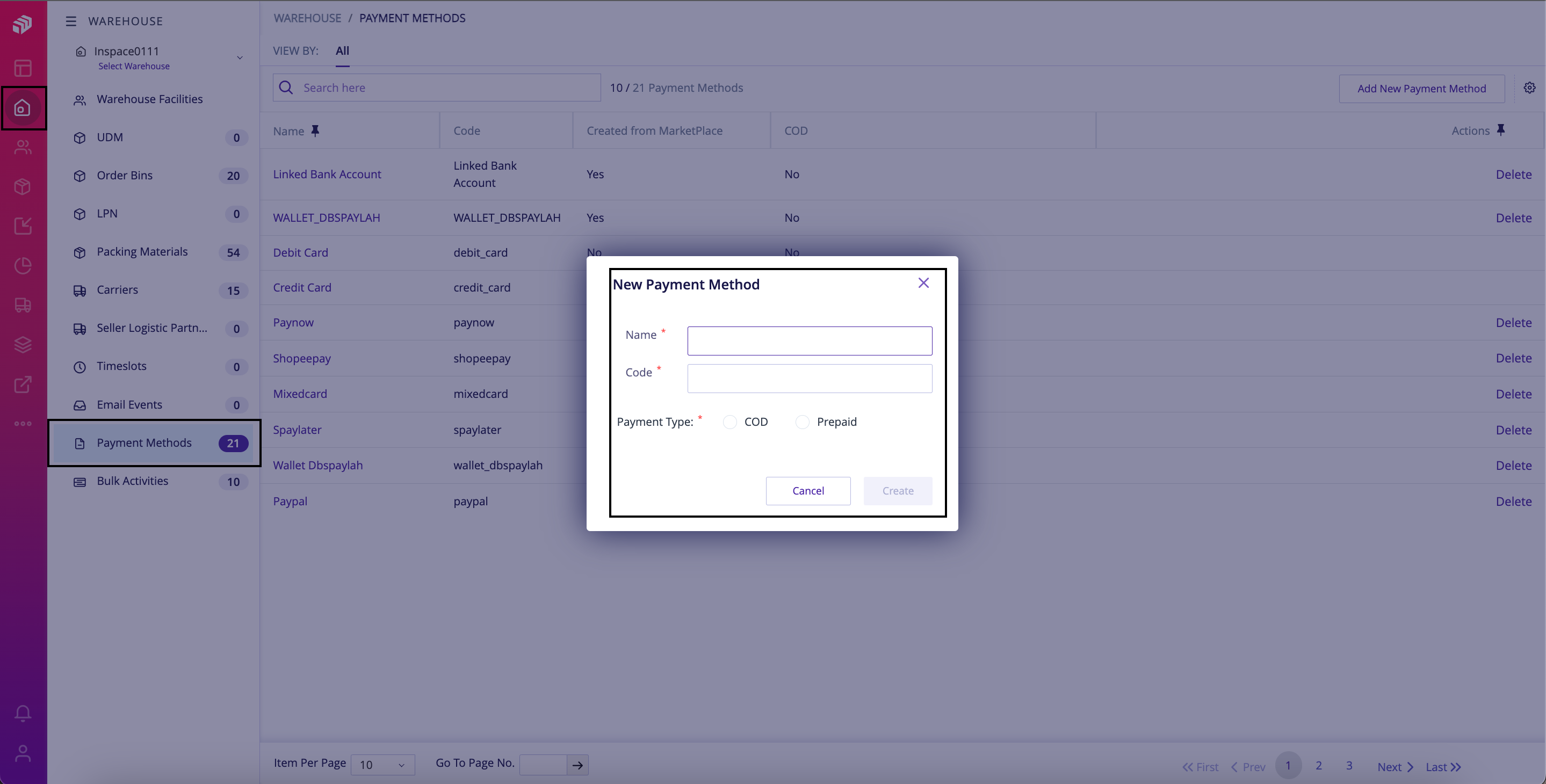Open Warehouse Facilities in the sidebar menu
This screenshot has width=1546, height=784.
150,99
